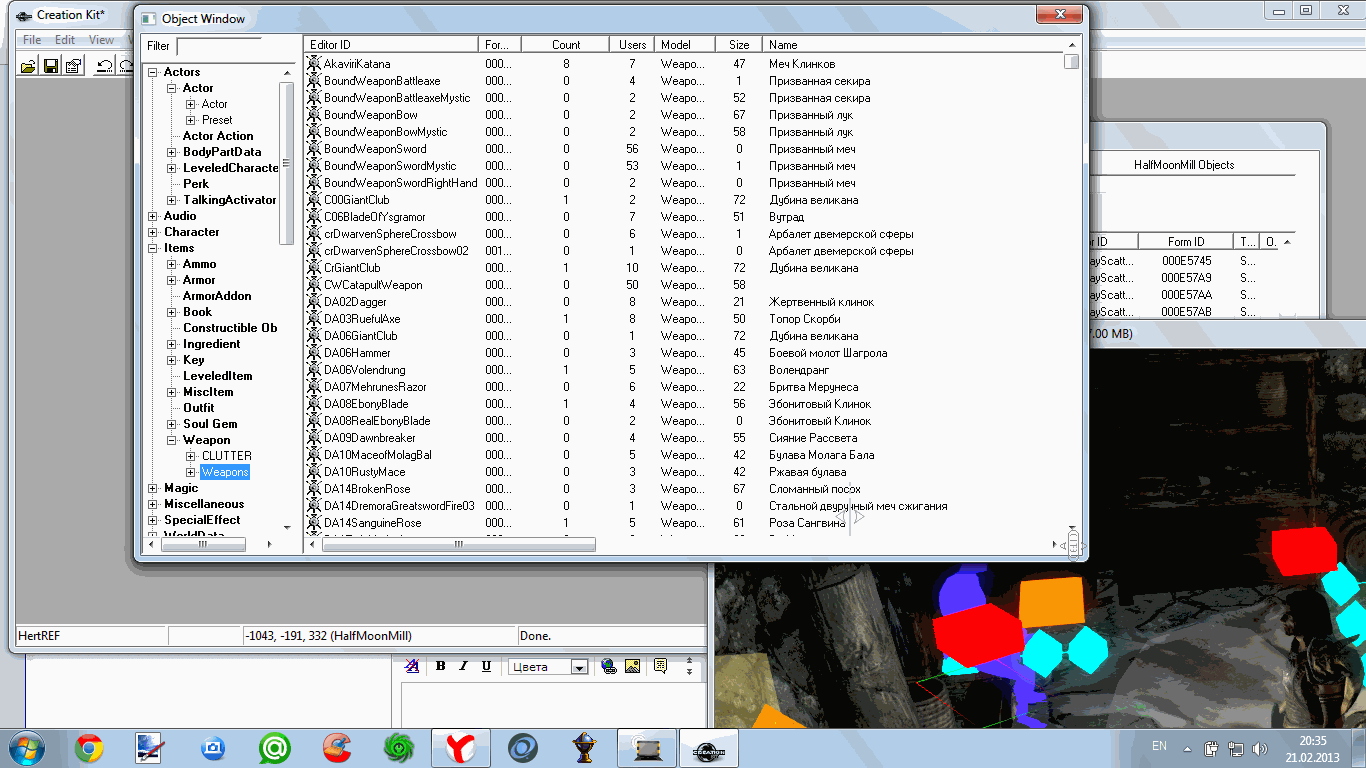Screen dimensions: 1366x768
Task: Expand the CLUTTER folder under Weapon
Action: click(x=191, y=456)
